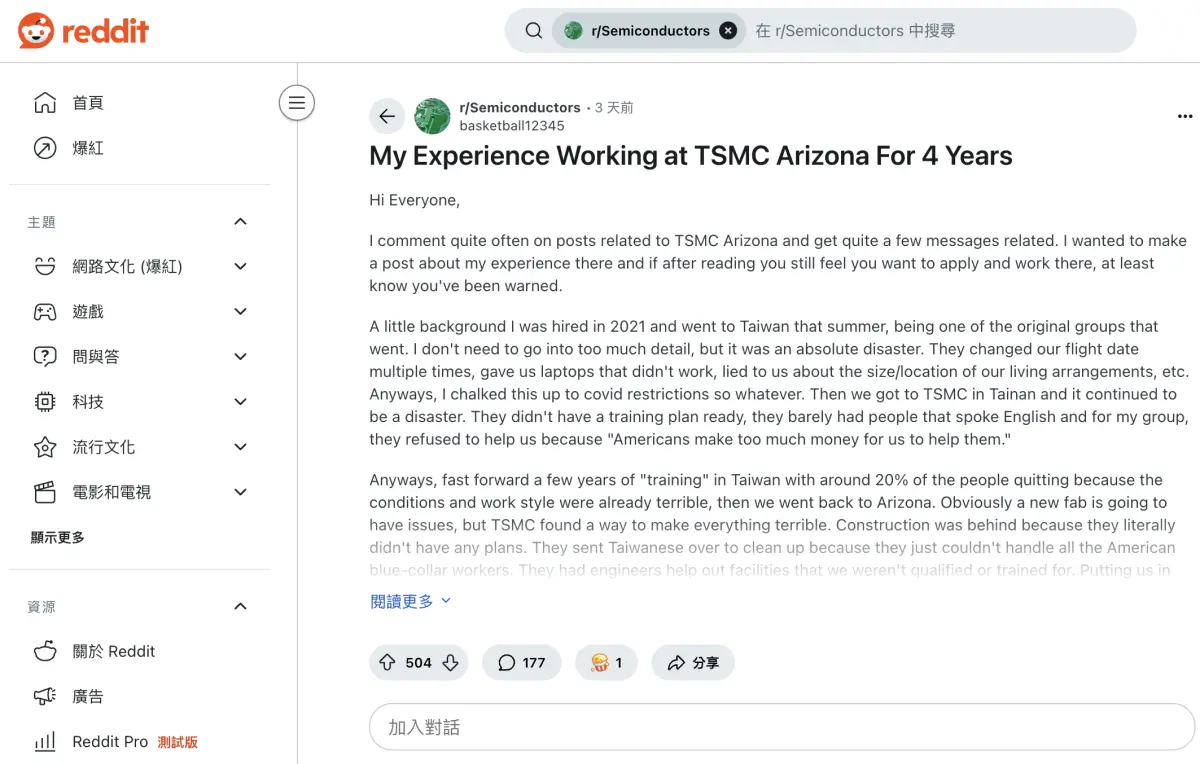Collapse the sidebar with the hamburger button

click(x=297, y=102)
